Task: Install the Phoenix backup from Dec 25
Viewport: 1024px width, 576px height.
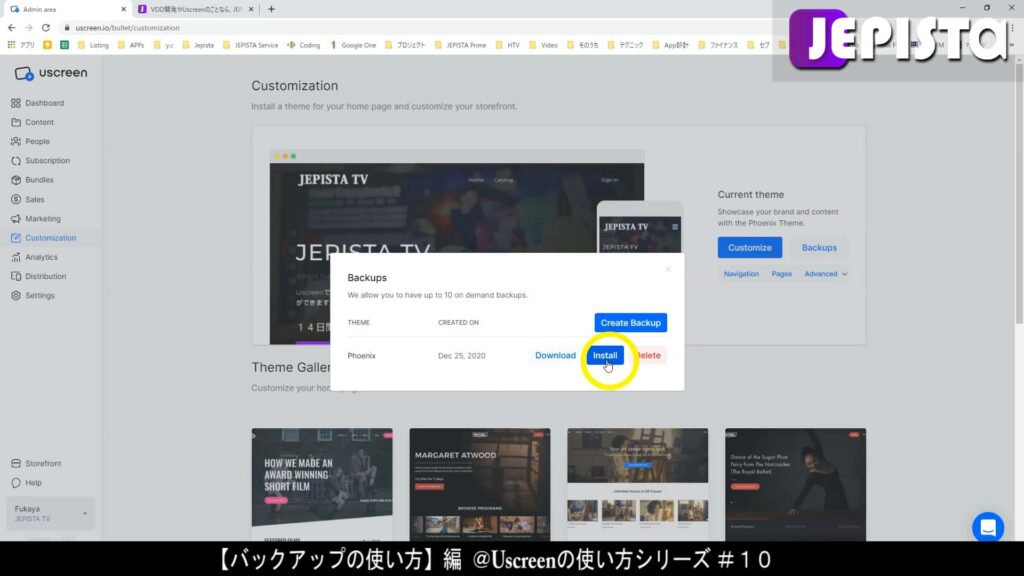Action: pyautogui.click(x=604, y=355)
